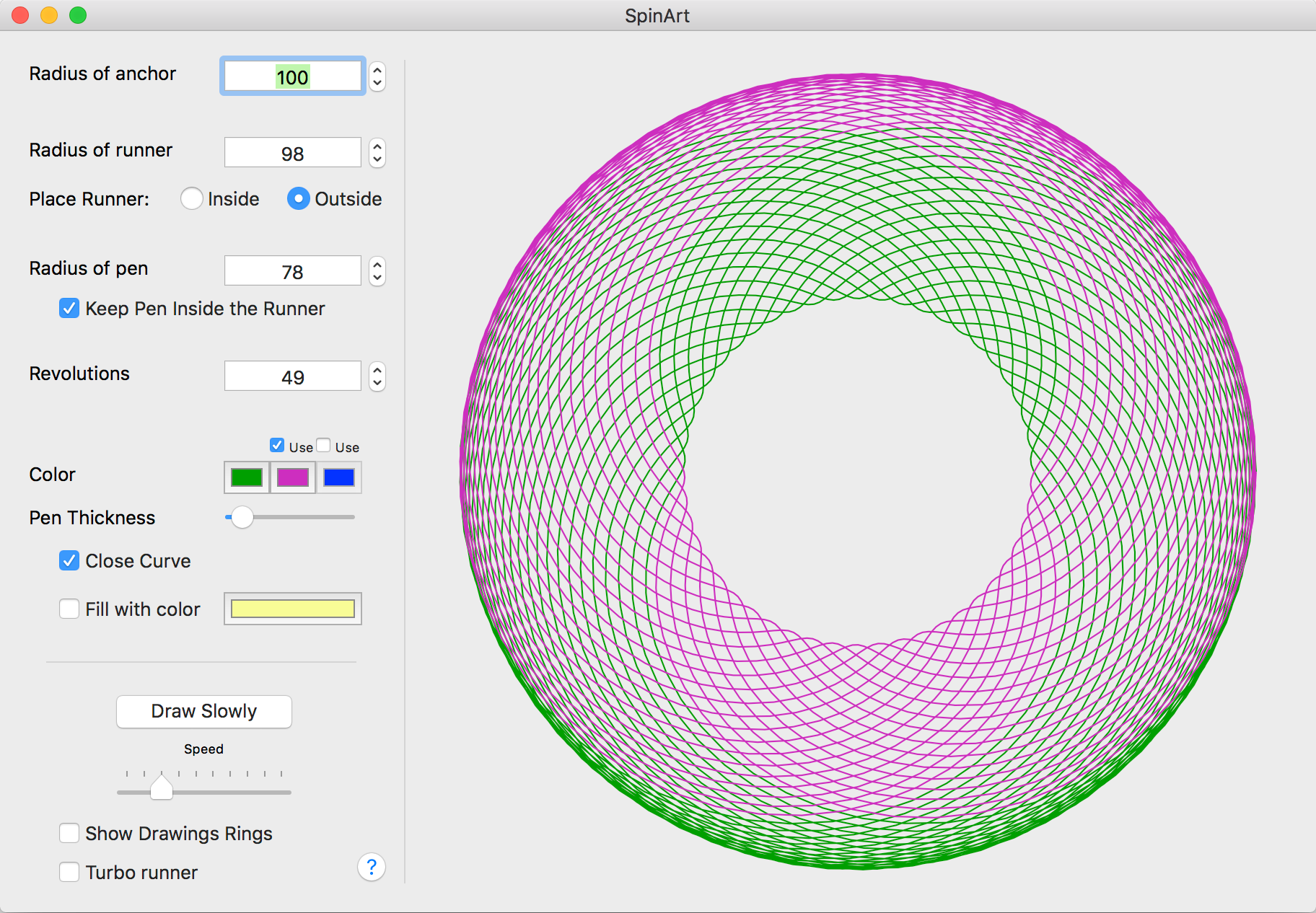The width and height of the screenshot is (1316, 913).
Task: Click the Radius of anchor stepper
Action: click(377, 76)
